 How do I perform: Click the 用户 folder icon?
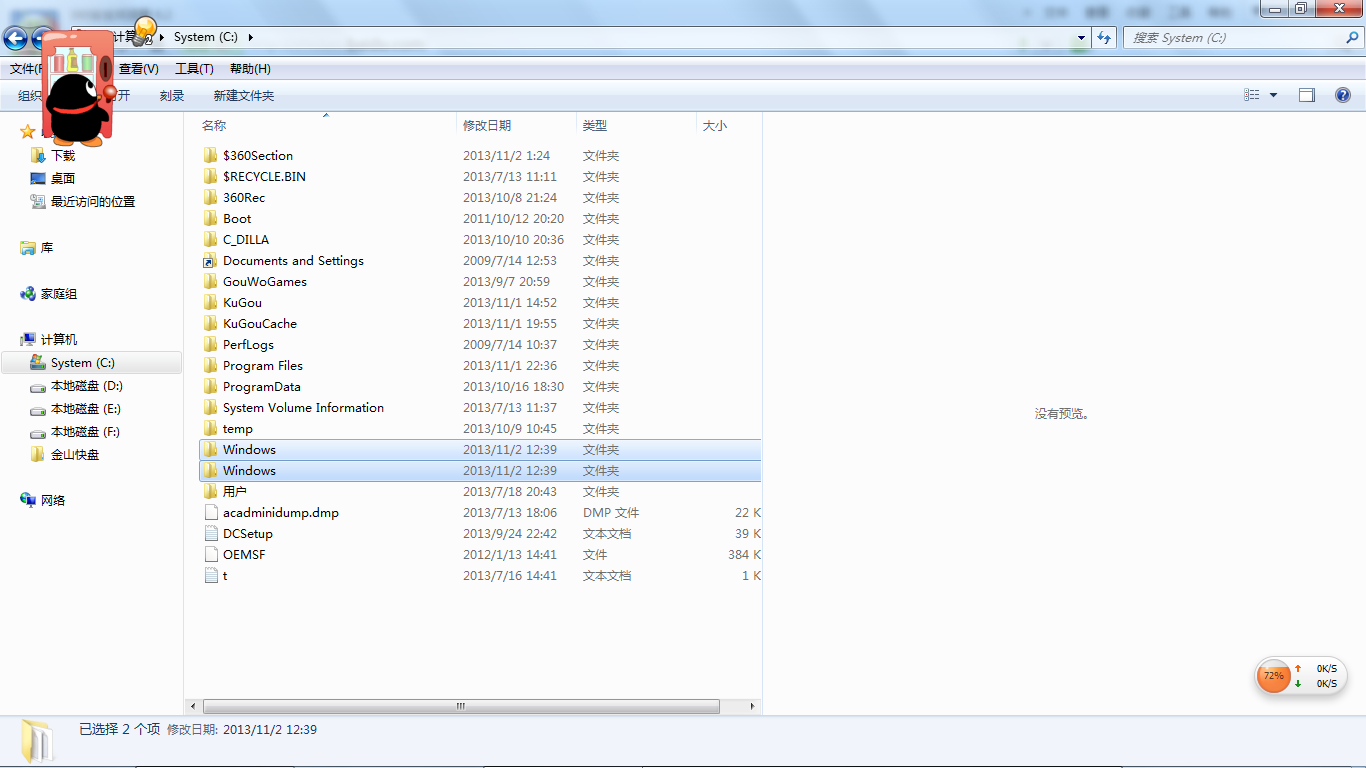coord(210,491)
